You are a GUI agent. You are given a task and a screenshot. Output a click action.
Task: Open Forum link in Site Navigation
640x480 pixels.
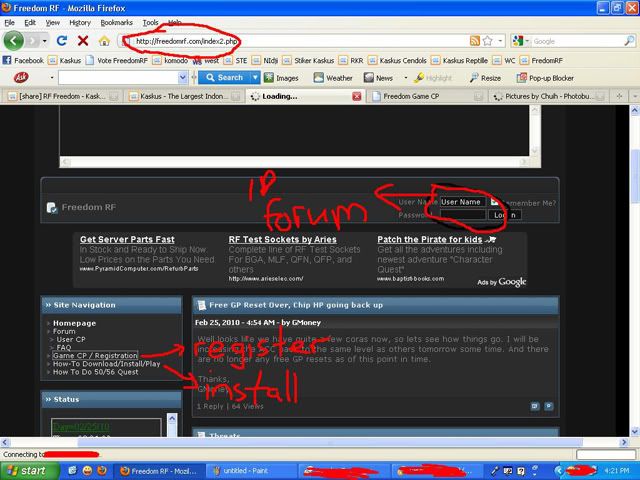coord(64,331)
